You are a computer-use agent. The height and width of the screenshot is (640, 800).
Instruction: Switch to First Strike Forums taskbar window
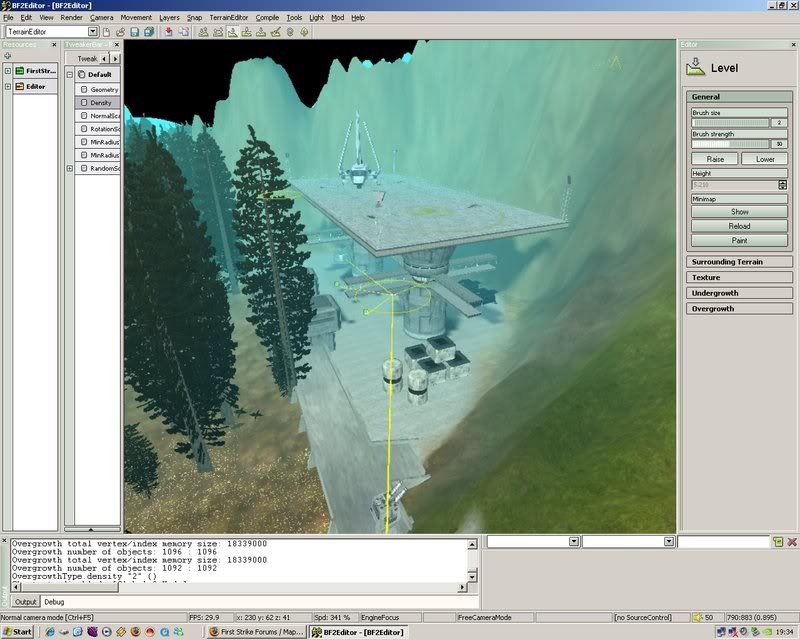pyautogui.click(x=257, y=632)
